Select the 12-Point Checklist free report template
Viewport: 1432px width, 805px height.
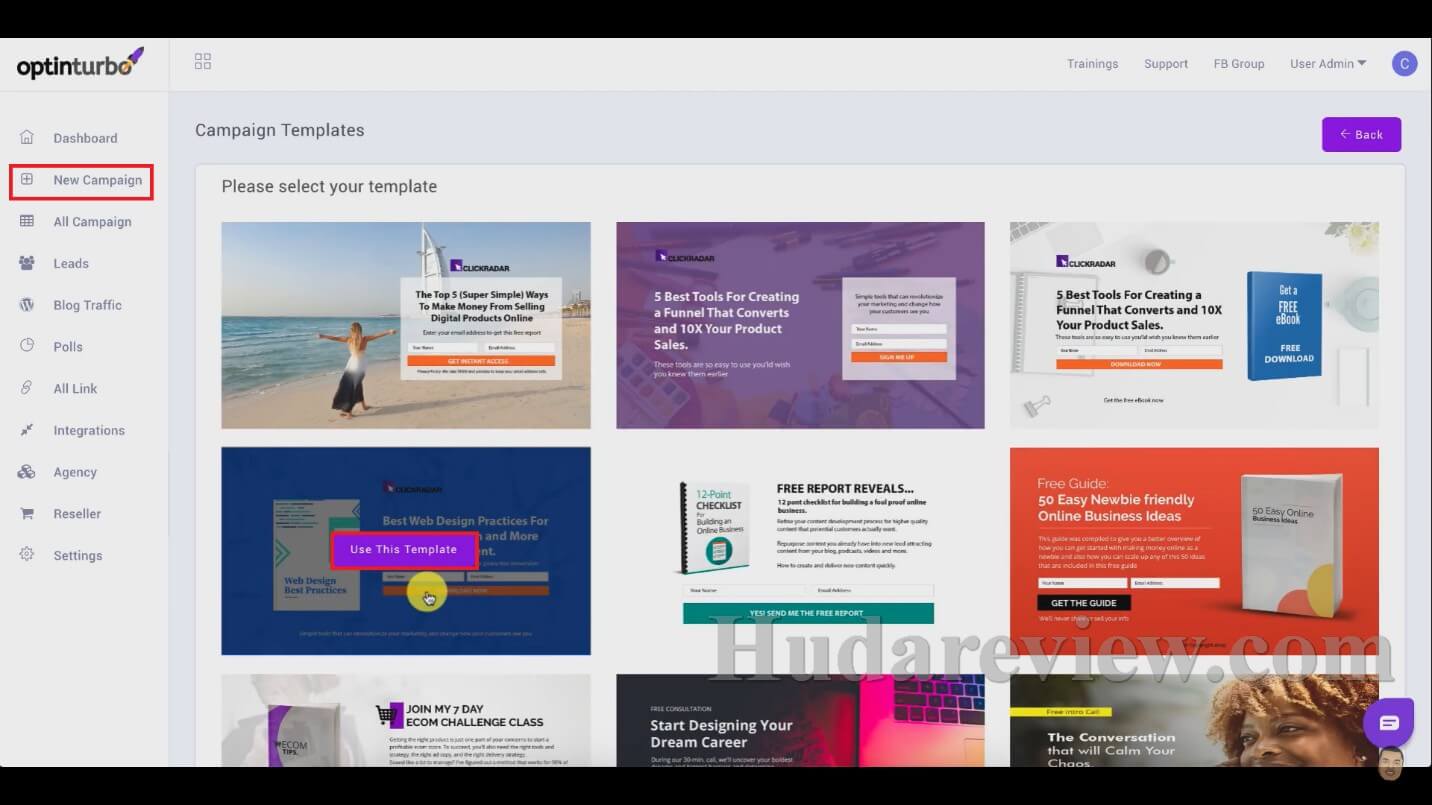(800, 551)
